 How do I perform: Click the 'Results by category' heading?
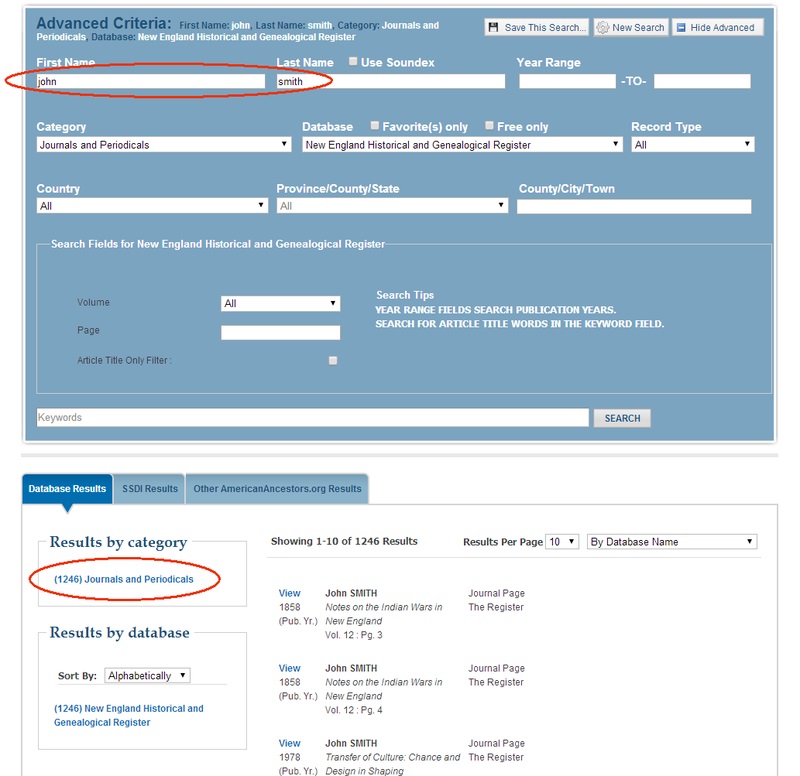coord(118,542)
